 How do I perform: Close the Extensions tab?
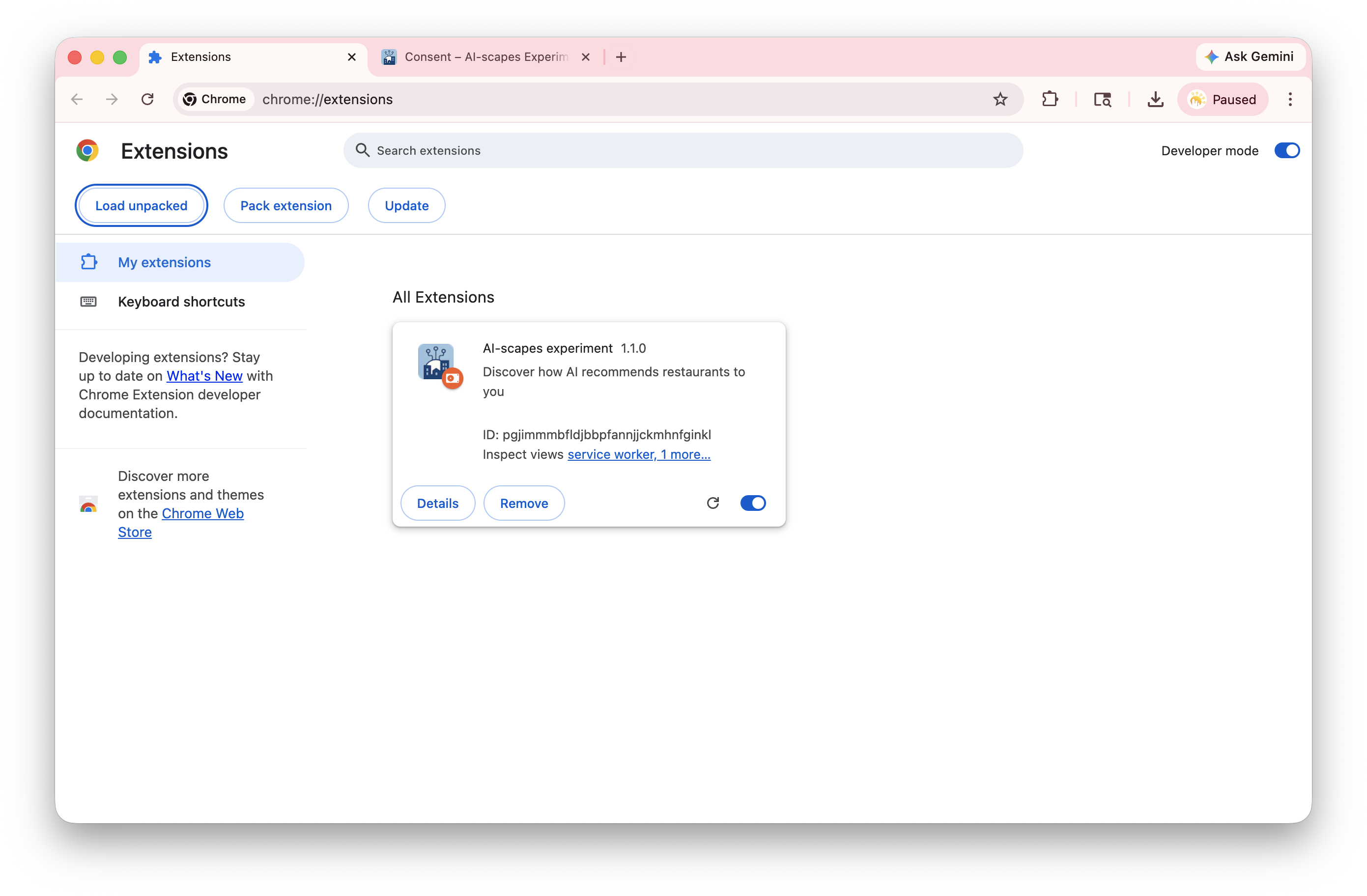[351, 57]
